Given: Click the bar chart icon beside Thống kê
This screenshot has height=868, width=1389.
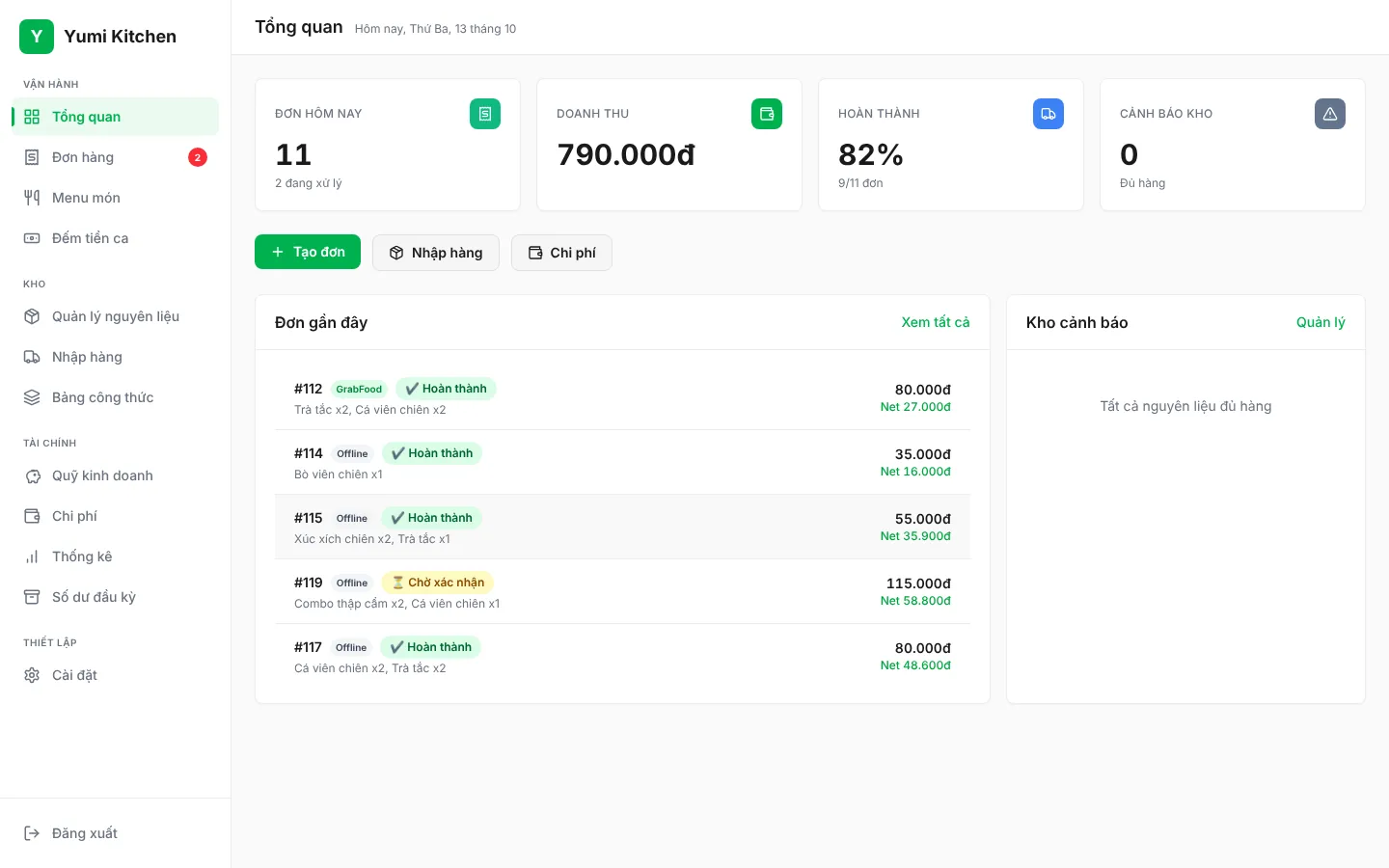Looking at the screenshot, I should click(32, 556).
